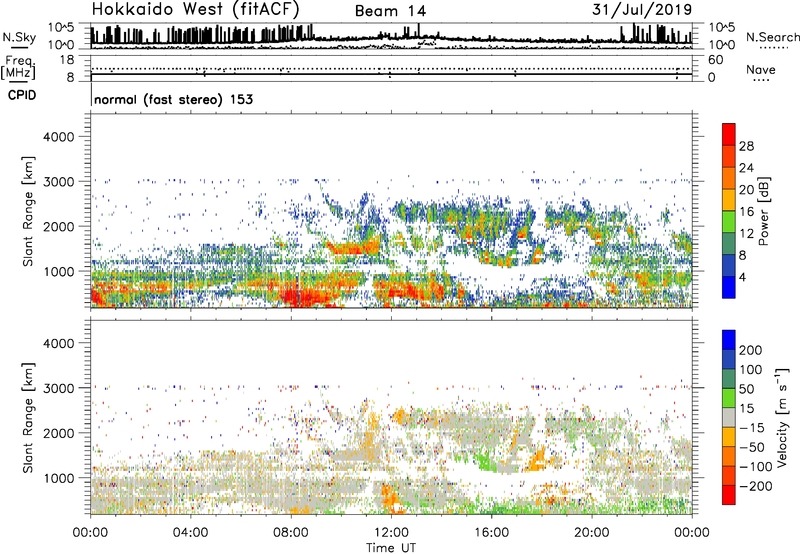Click the '28' Power colorbar tick label
The height and width of the screenshot is (554, 800).
tap(746, 146)
